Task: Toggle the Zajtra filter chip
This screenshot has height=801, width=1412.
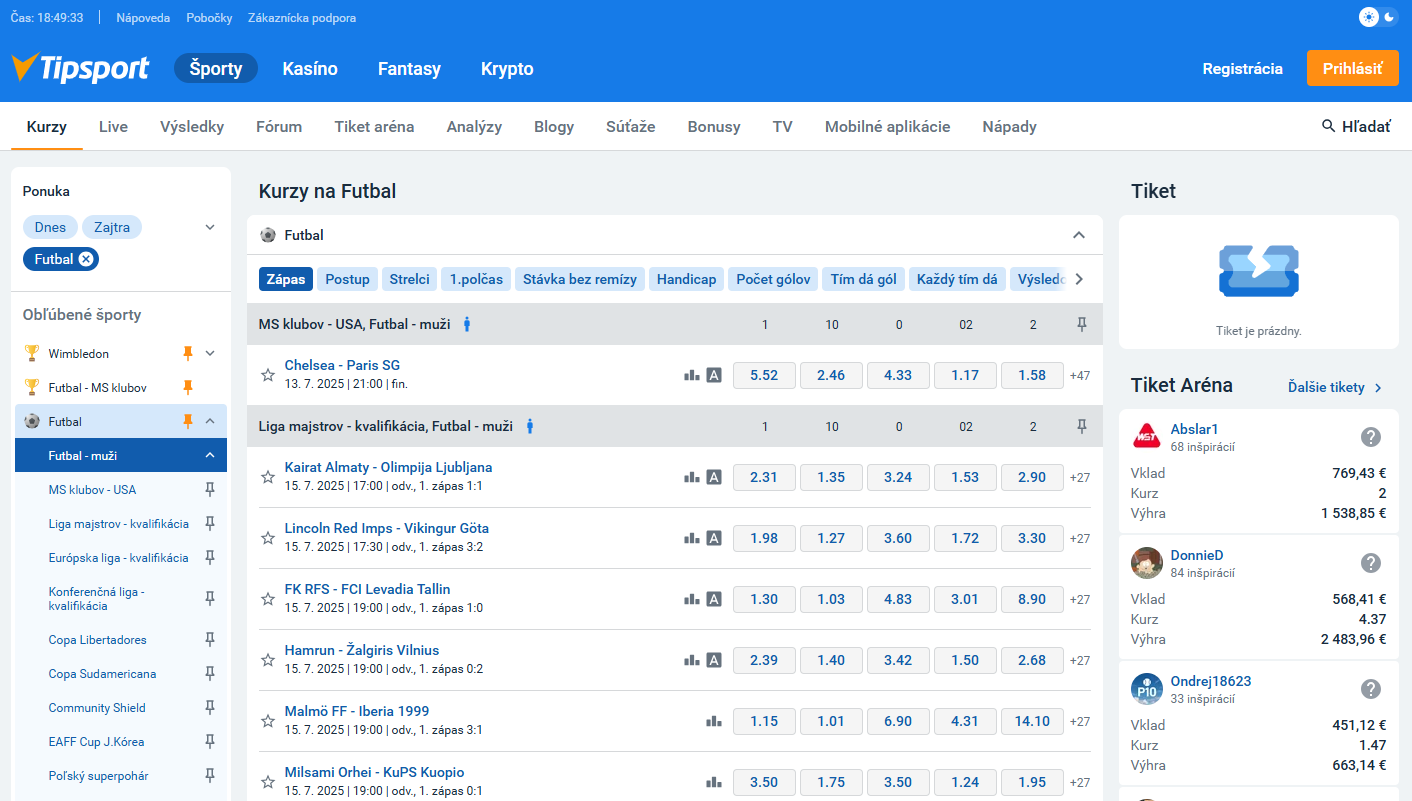Action: (112, 227)
